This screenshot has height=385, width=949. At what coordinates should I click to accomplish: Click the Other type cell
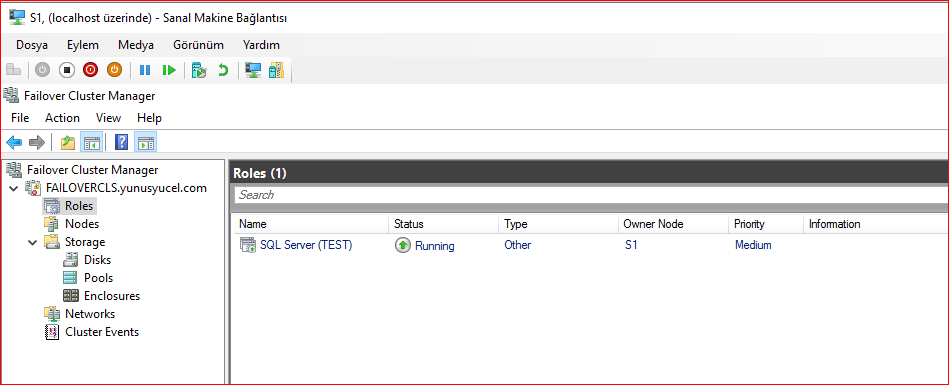click(517, 245)
